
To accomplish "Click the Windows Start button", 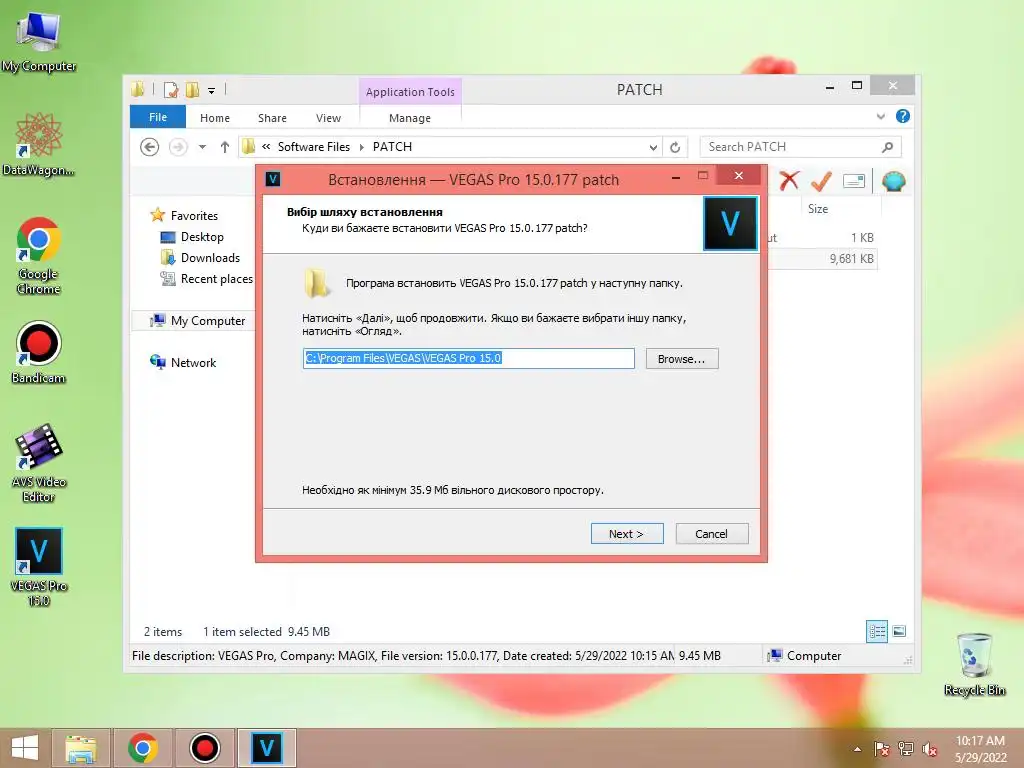I will (x=25, y=748).
